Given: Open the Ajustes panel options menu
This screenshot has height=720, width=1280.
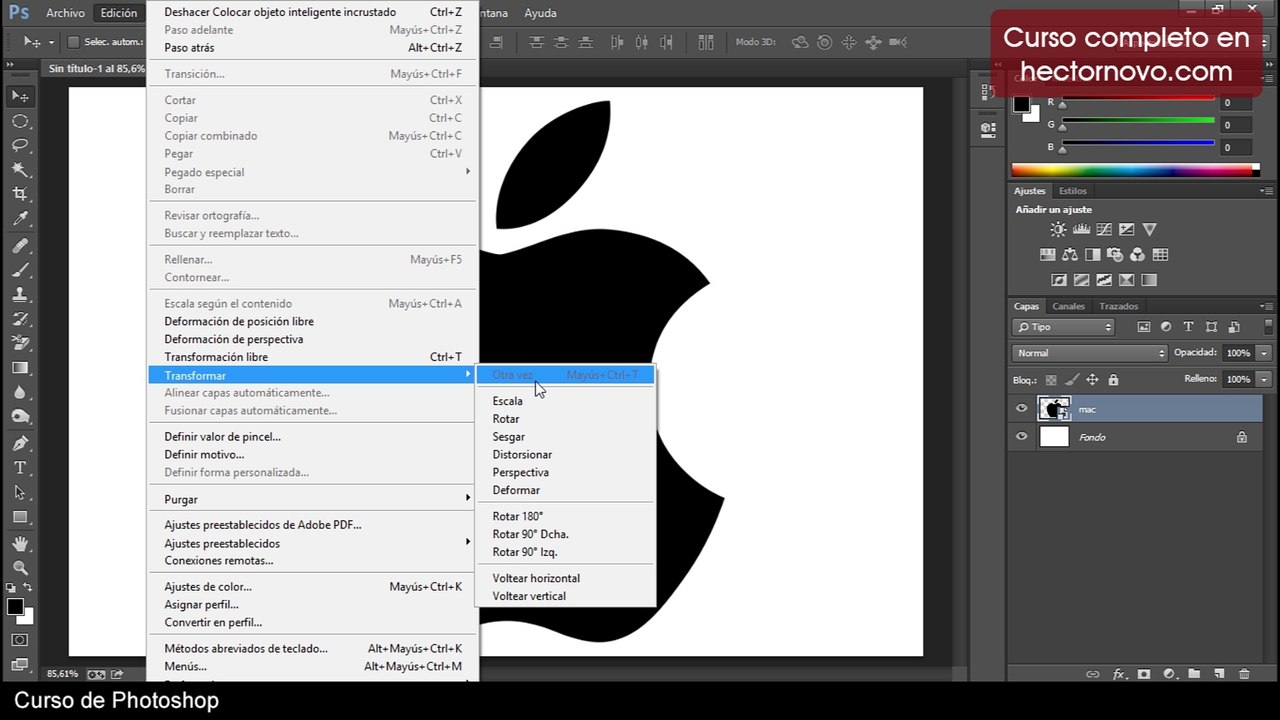Looking at the screenshot, I should click(x=1266, y=191).
